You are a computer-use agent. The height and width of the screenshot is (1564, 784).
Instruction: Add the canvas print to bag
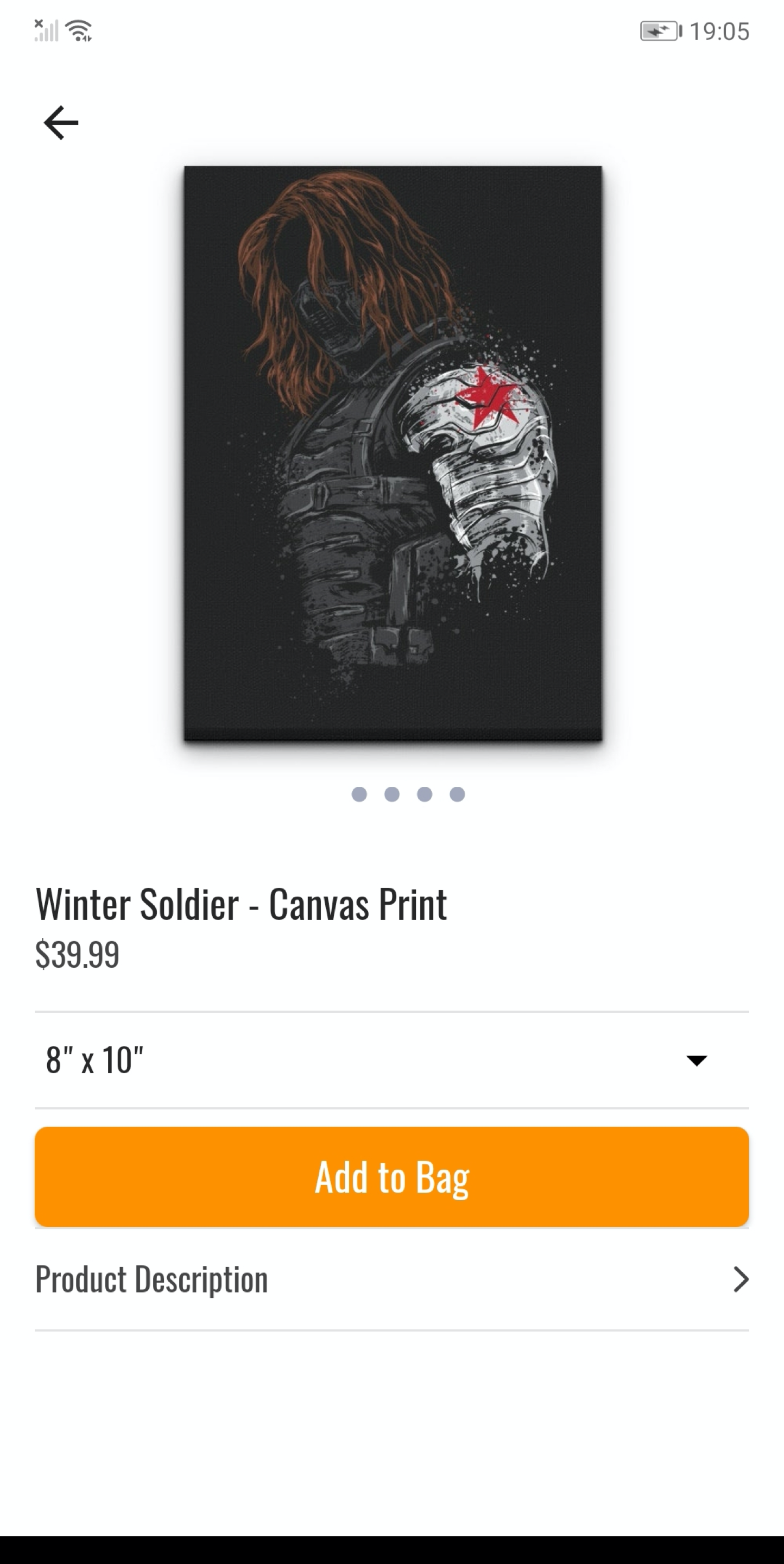coord(392,1177)
